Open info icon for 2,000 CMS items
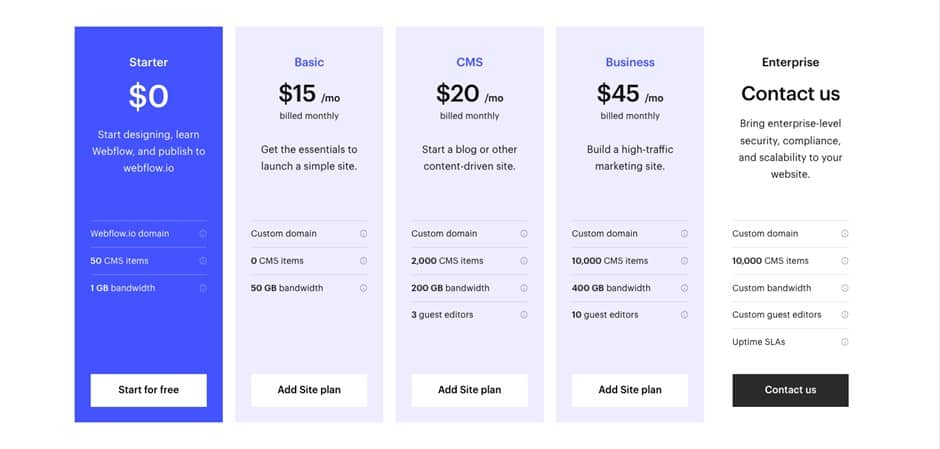The width and height of the screenshot is (940, 449). point(524,261)
